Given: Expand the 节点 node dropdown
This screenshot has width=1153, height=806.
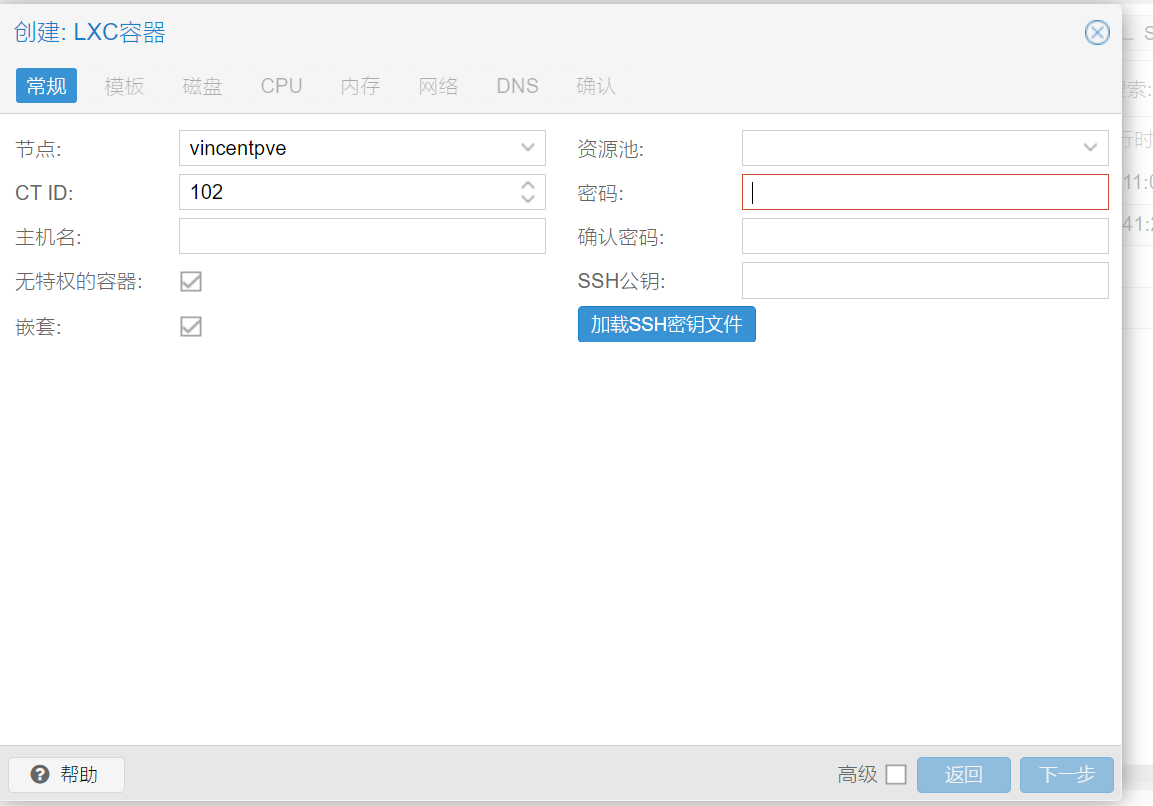Looking at the screenshot, I should (x=528, y=148).
